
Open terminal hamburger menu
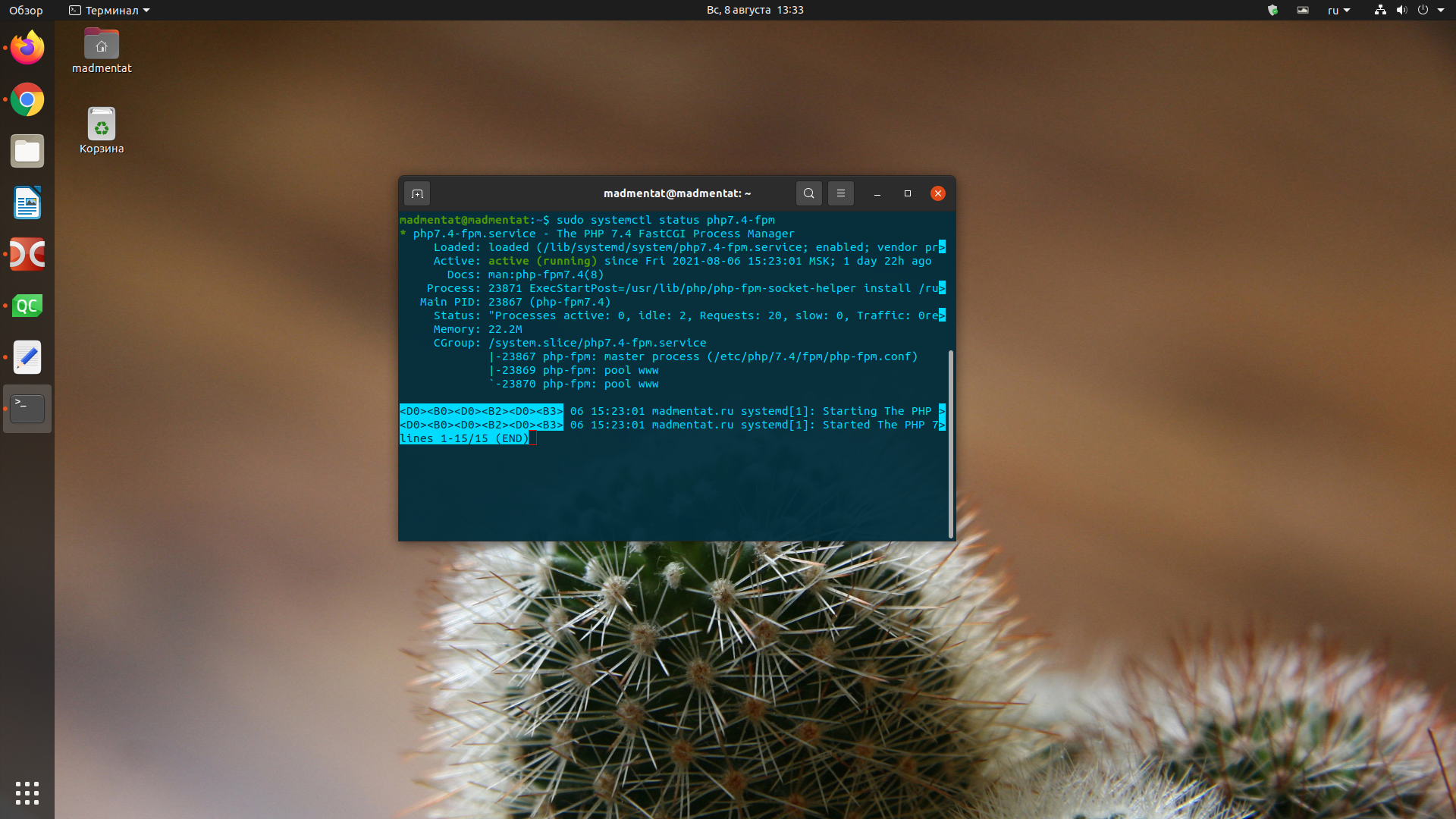[841, 193]
